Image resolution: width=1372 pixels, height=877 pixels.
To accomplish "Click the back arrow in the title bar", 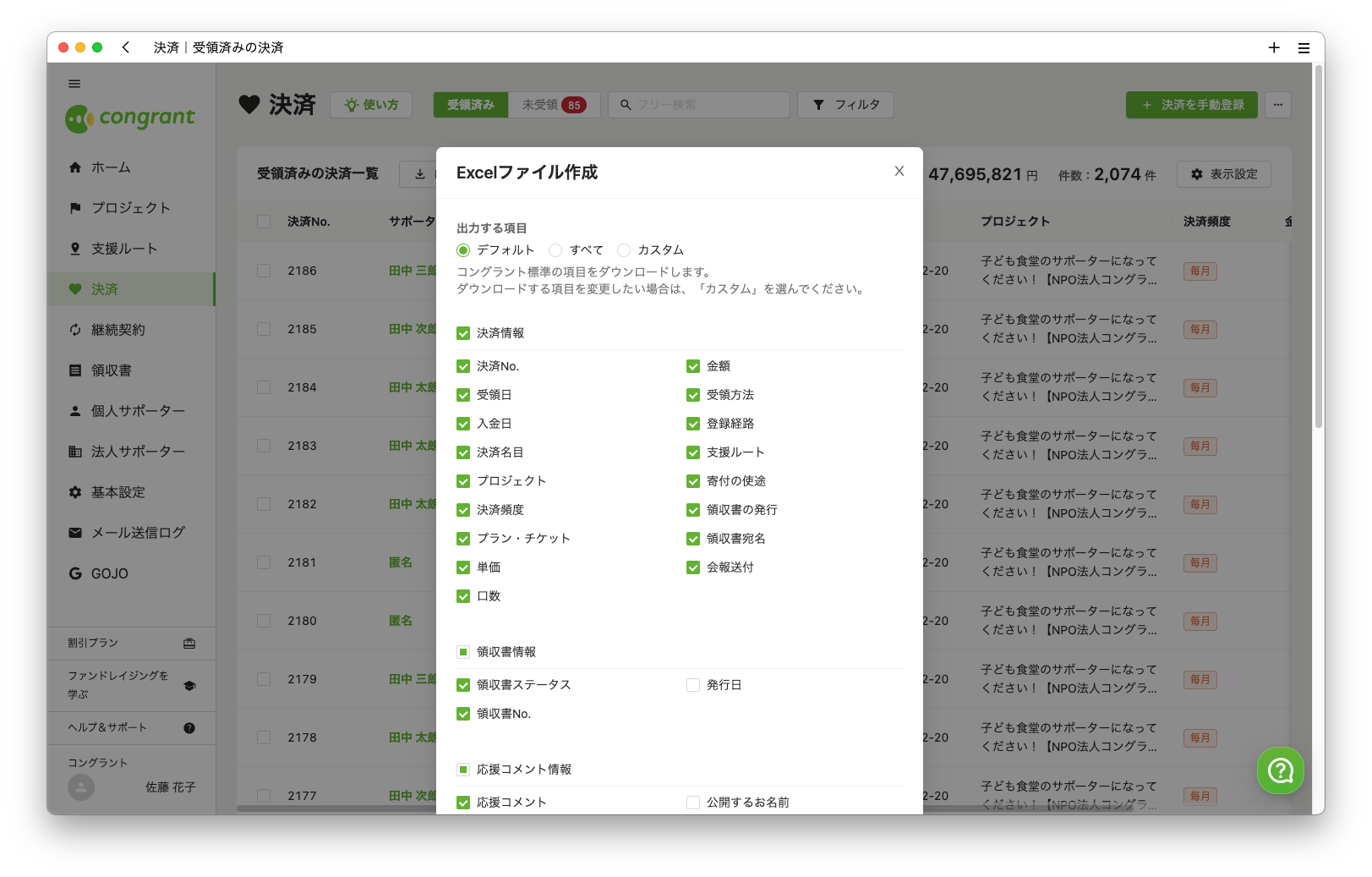I will 126,47.
